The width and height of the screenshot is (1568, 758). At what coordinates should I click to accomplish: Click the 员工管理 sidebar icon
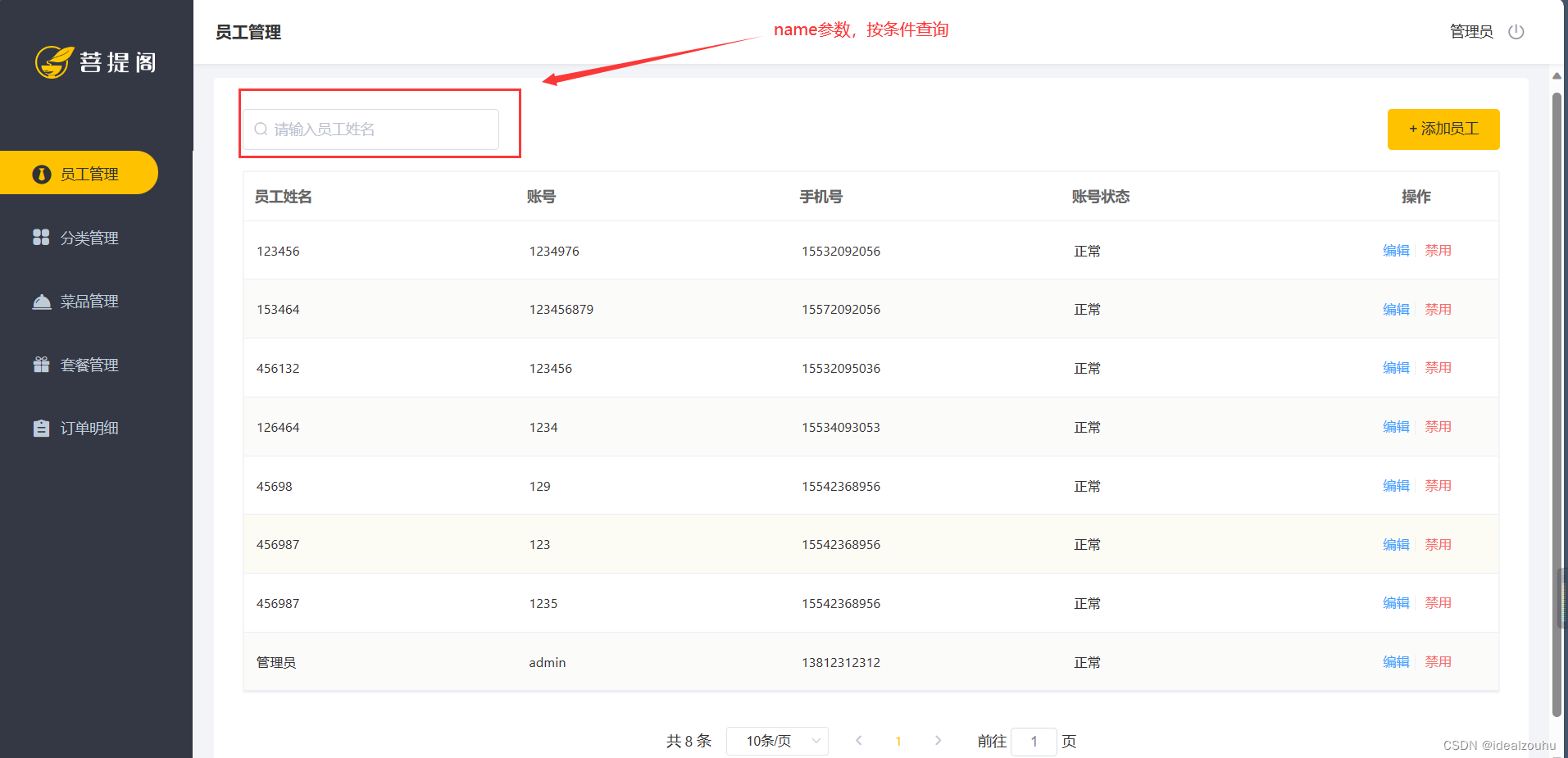[x=42, y=174]
